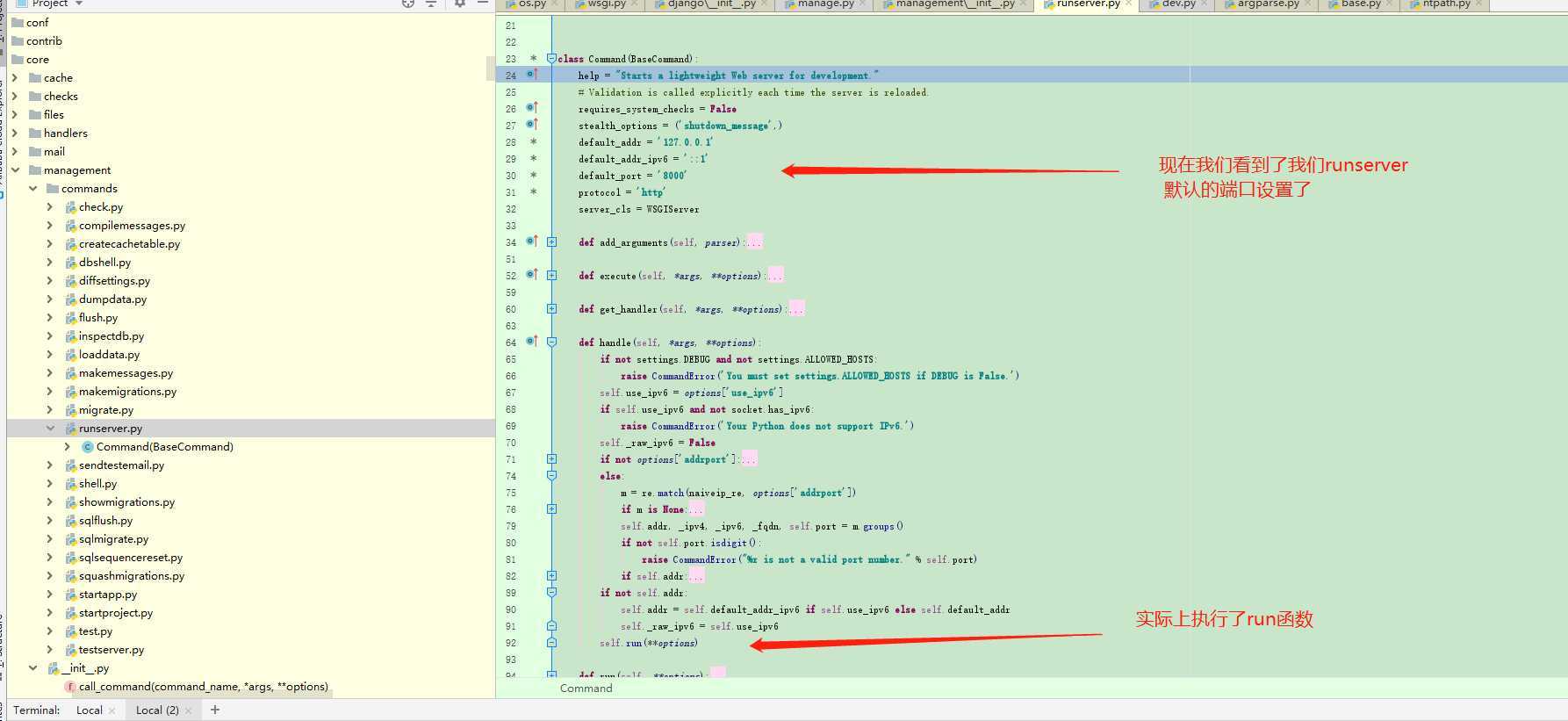The height and width of the screenshot is (721, 1568).
Task: Select the dbshell.py file
Action: [x=104, y=263]
